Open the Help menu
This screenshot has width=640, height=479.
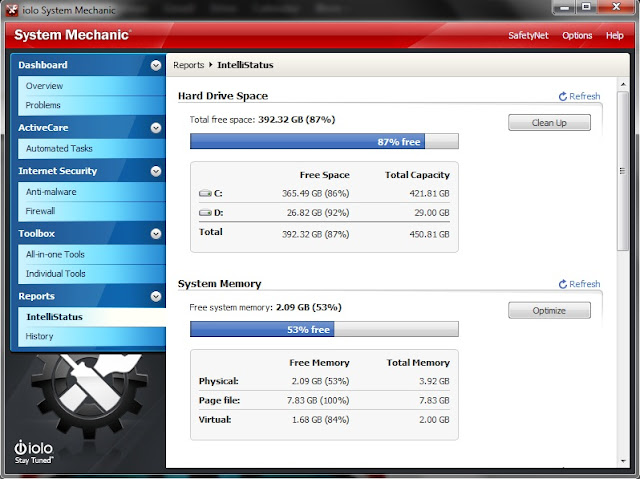(614, 35)
